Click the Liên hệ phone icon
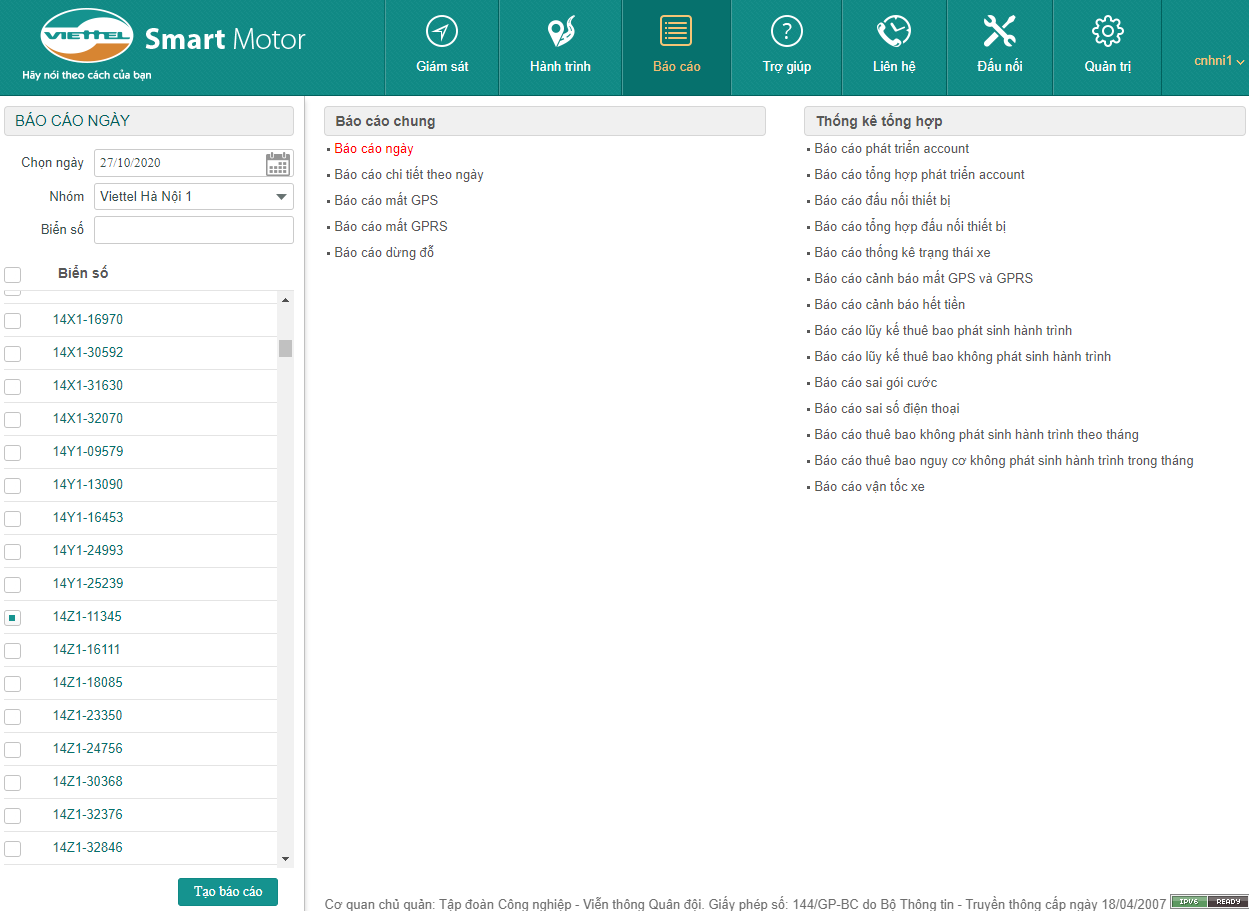The image size is (1249, 911). click(893, 32)
